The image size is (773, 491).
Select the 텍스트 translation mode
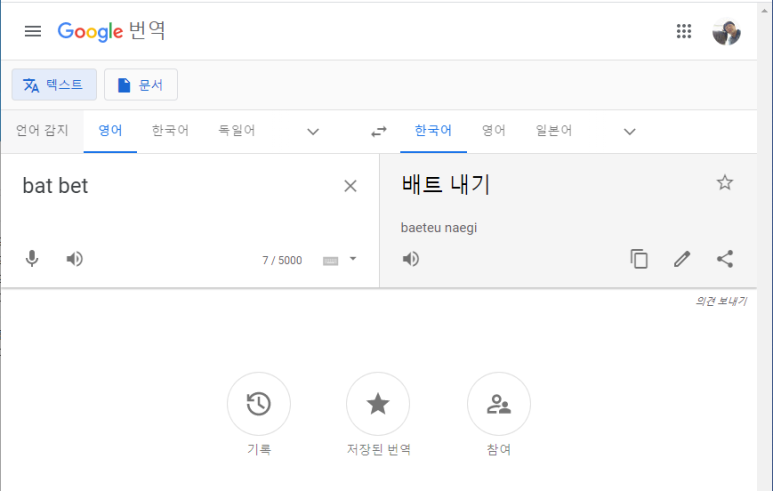(x=54, y=85)
